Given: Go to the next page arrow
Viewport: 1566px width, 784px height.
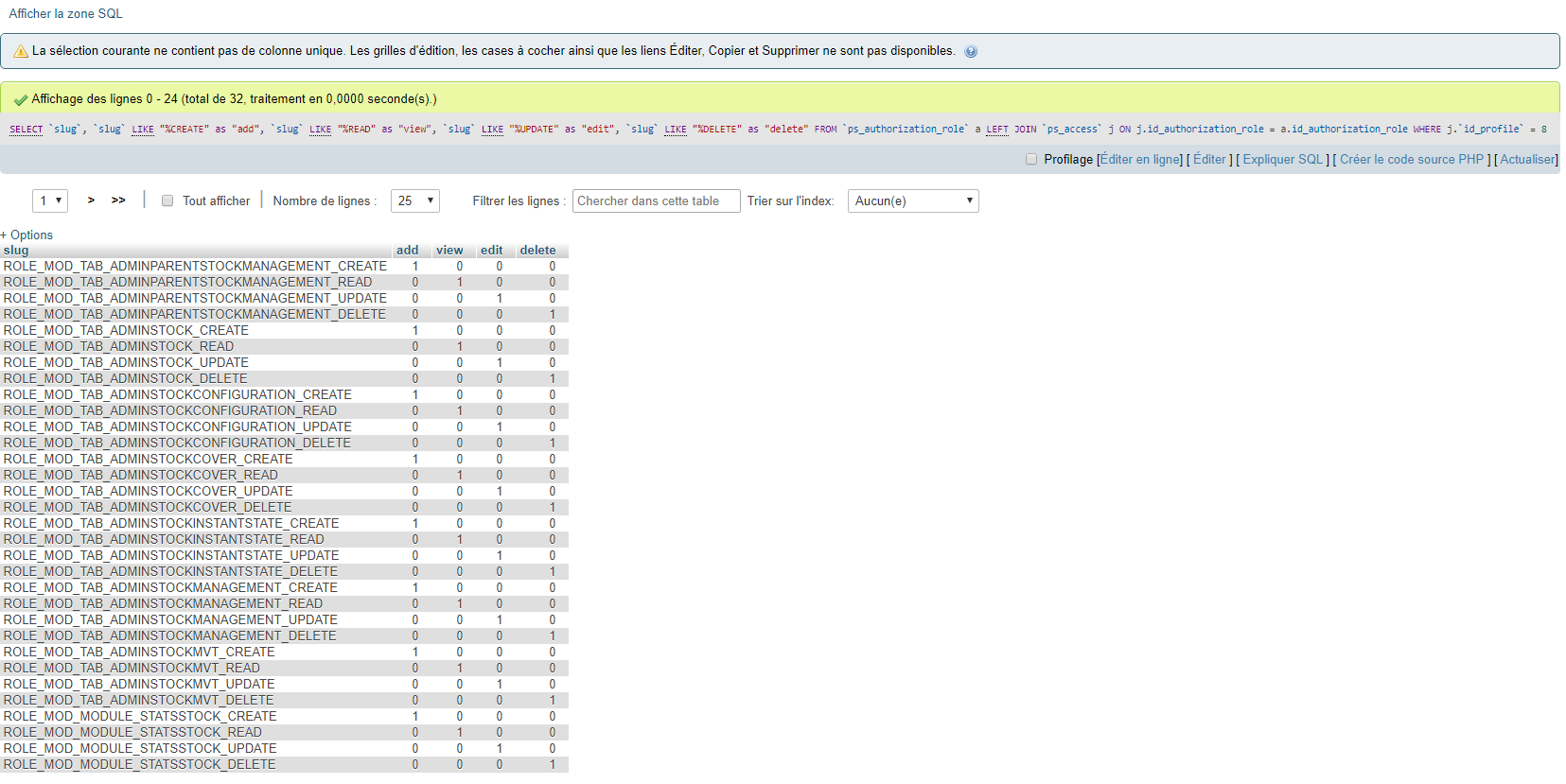Looking at the screenshot, I should [91, 200].
